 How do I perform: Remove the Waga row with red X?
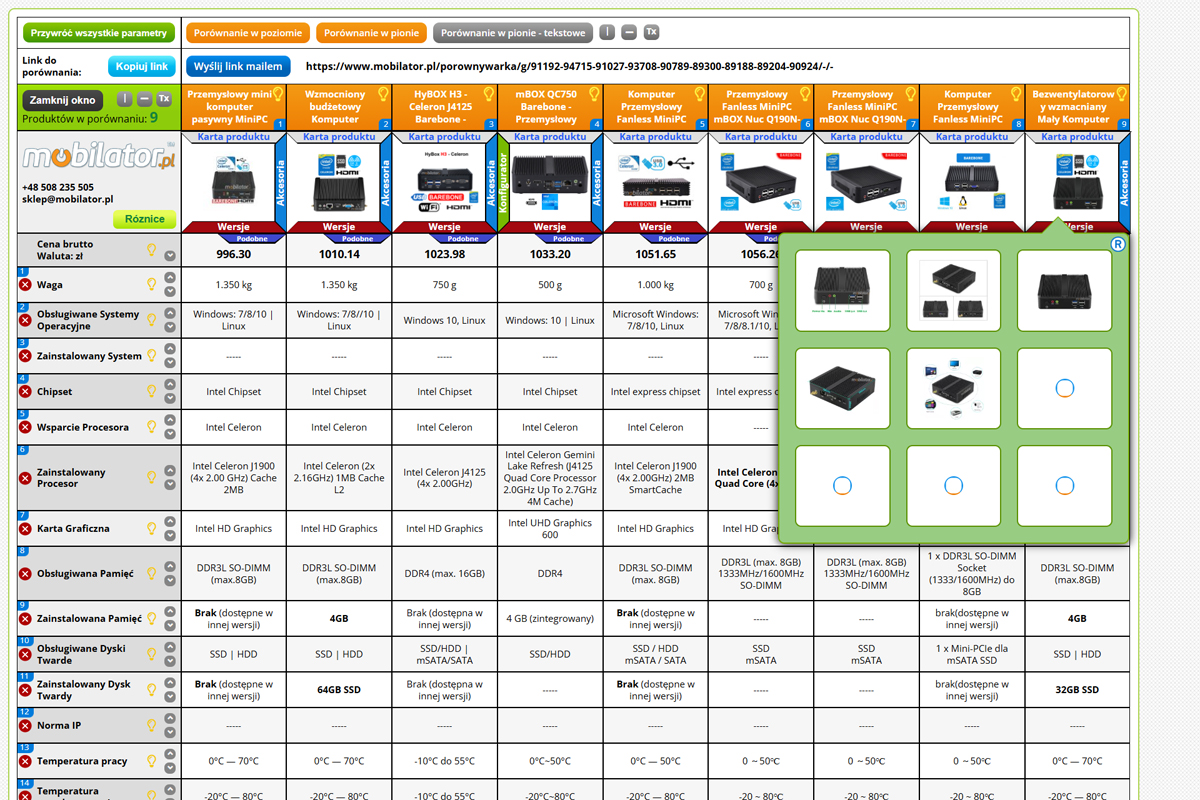(x=25, y=285)
